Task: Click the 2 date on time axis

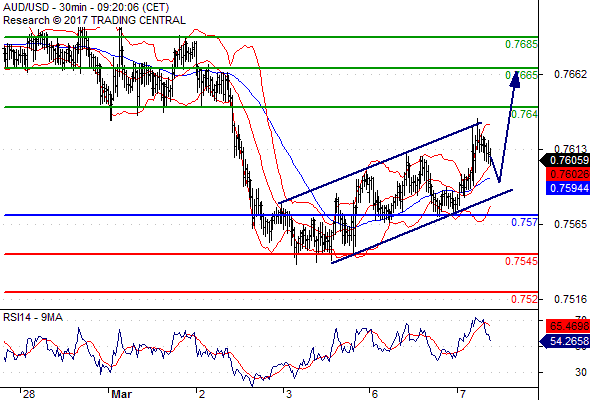Action: point(202,394)
